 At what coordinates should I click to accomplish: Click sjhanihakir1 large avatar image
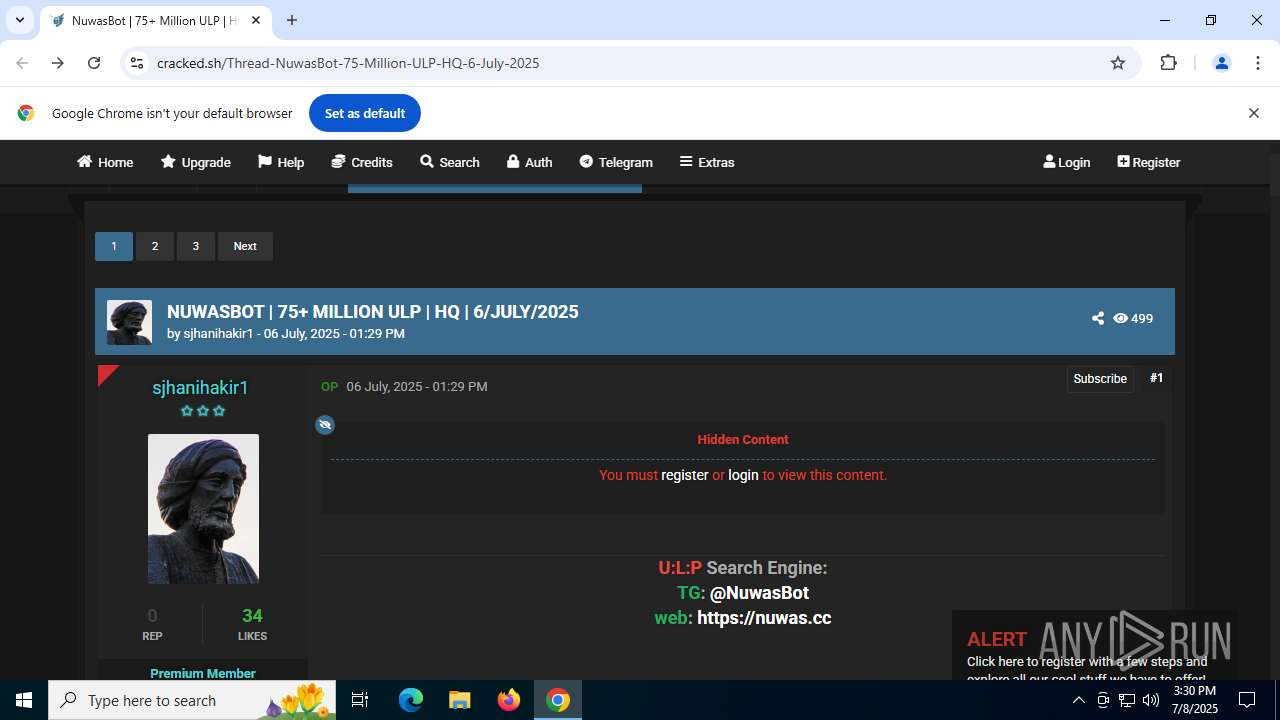click(203, 508)
